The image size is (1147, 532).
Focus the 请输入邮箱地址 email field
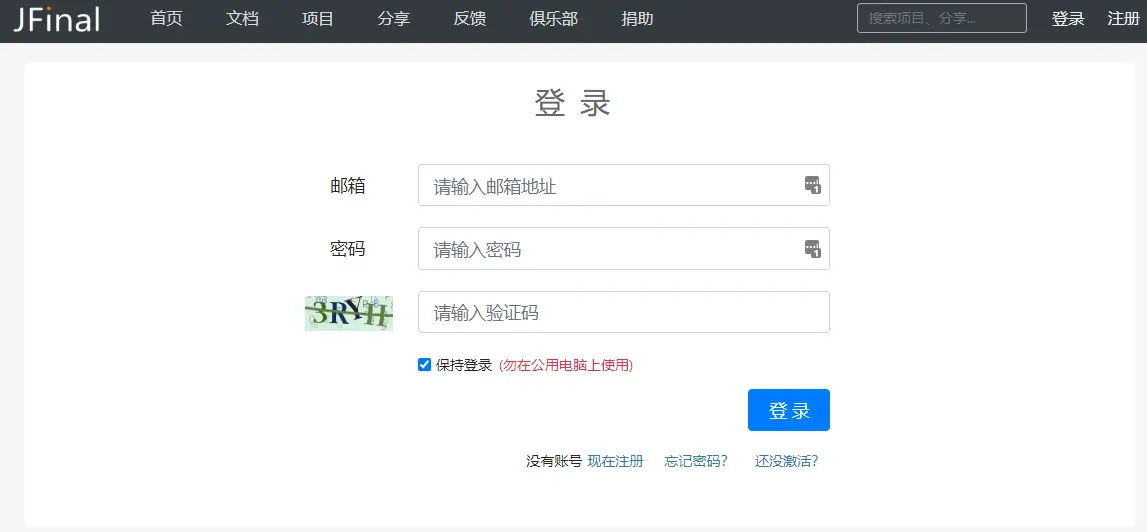tap(623, 185)
